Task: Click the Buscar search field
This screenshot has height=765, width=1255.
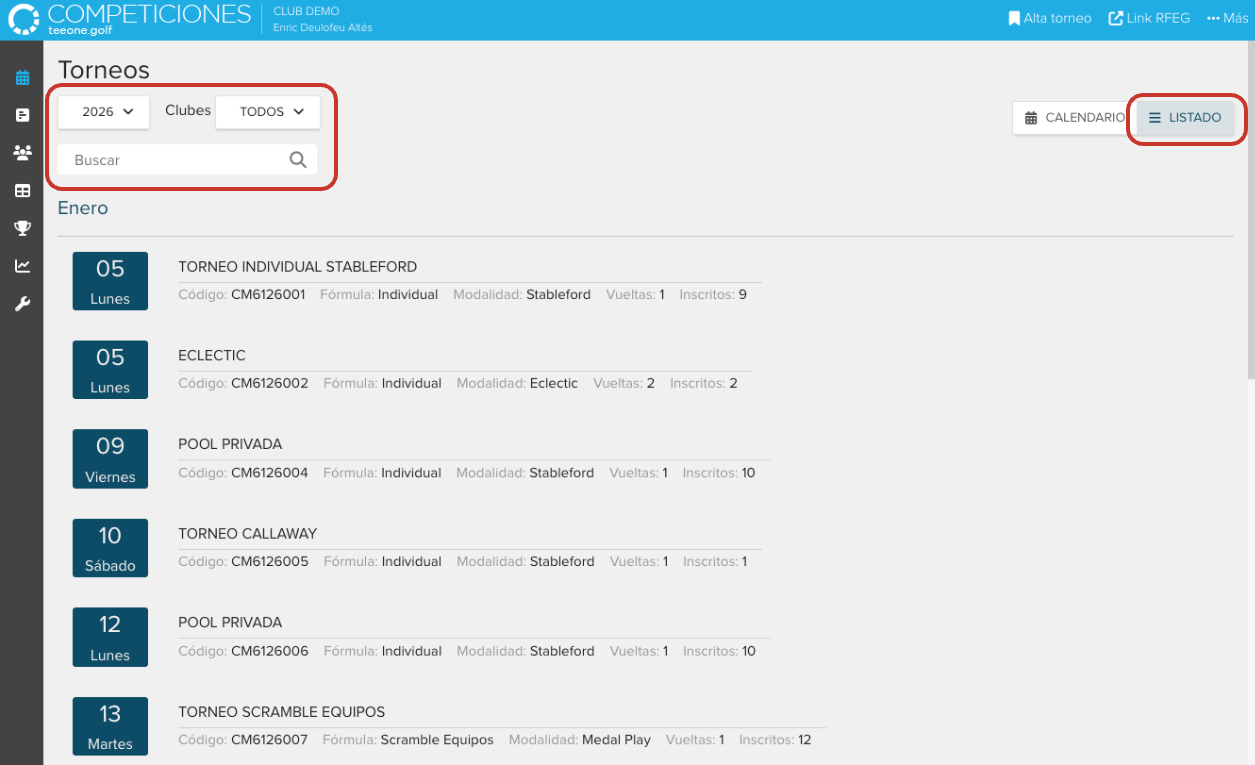Action: click(175, 160)
